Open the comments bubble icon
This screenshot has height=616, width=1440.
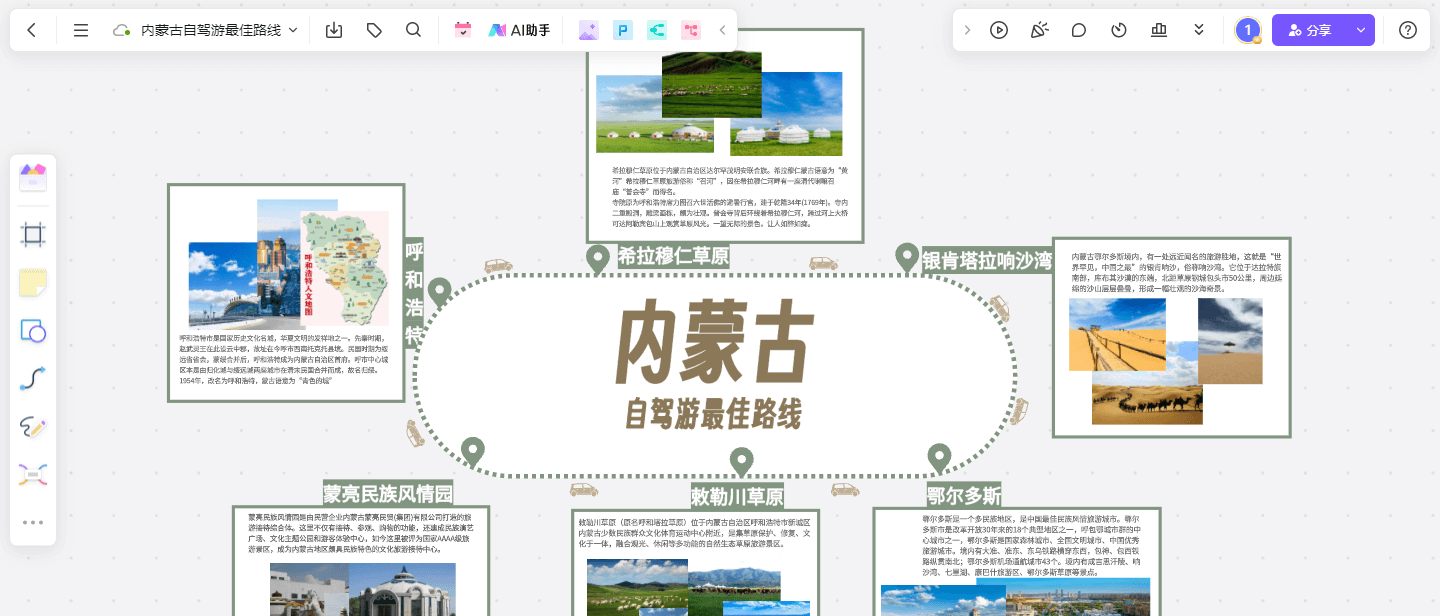(x=1079, y=30)
